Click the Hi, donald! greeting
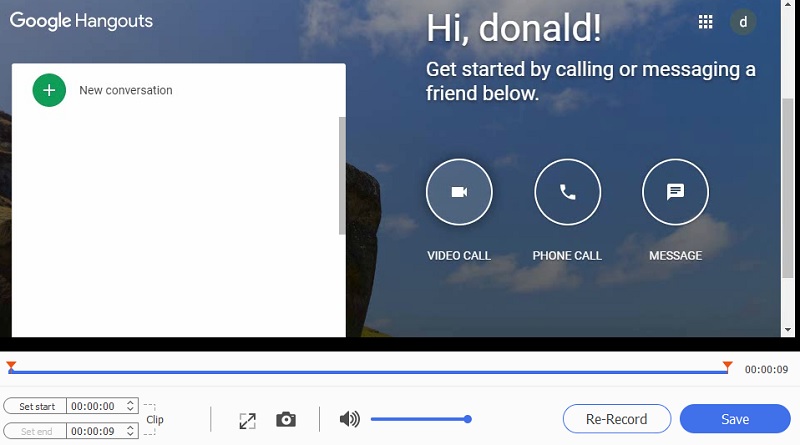The width and height of the screenshot is (800, 445). click(x=514, y=28)
